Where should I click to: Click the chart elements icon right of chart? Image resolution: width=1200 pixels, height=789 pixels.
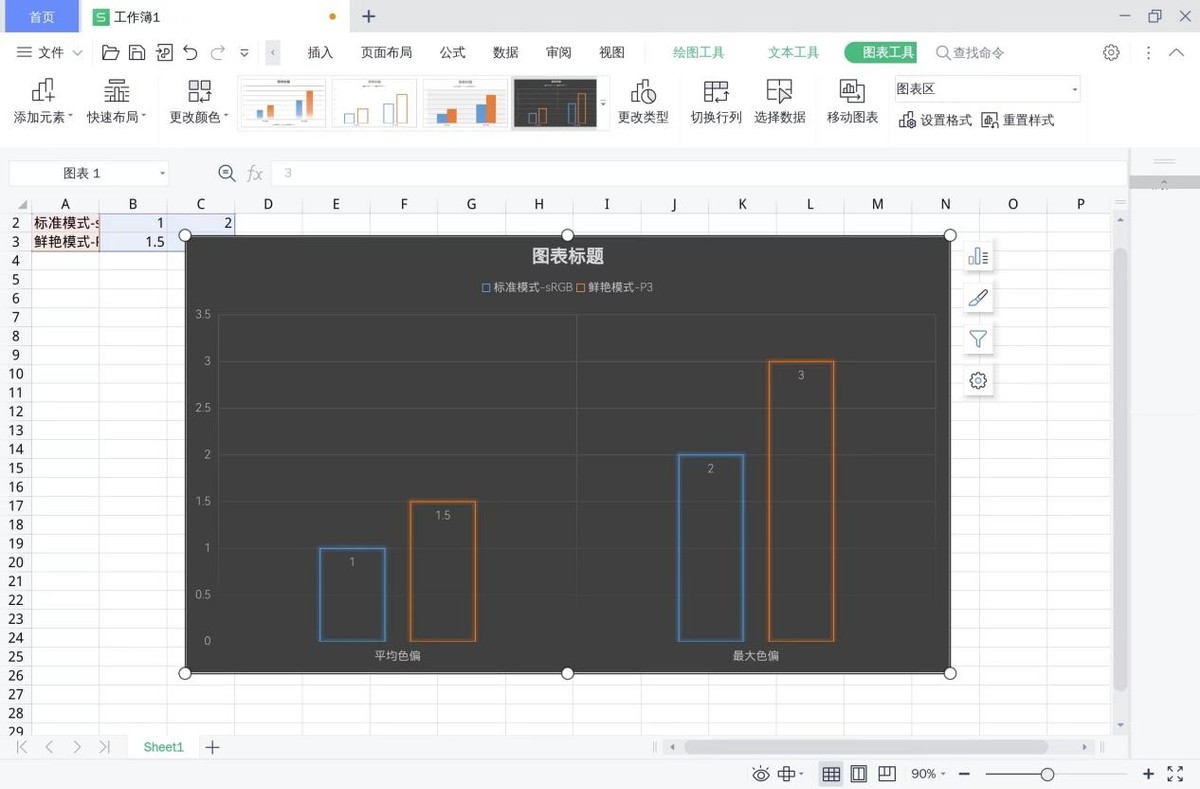[x=977, y=256]
